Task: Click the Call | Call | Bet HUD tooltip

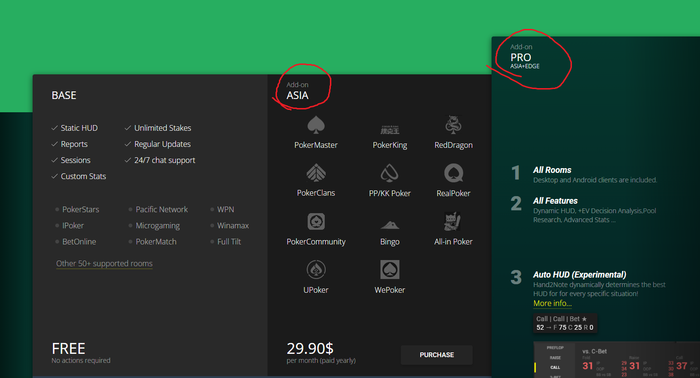Action: pyautogui.click(x=565, y=323)
